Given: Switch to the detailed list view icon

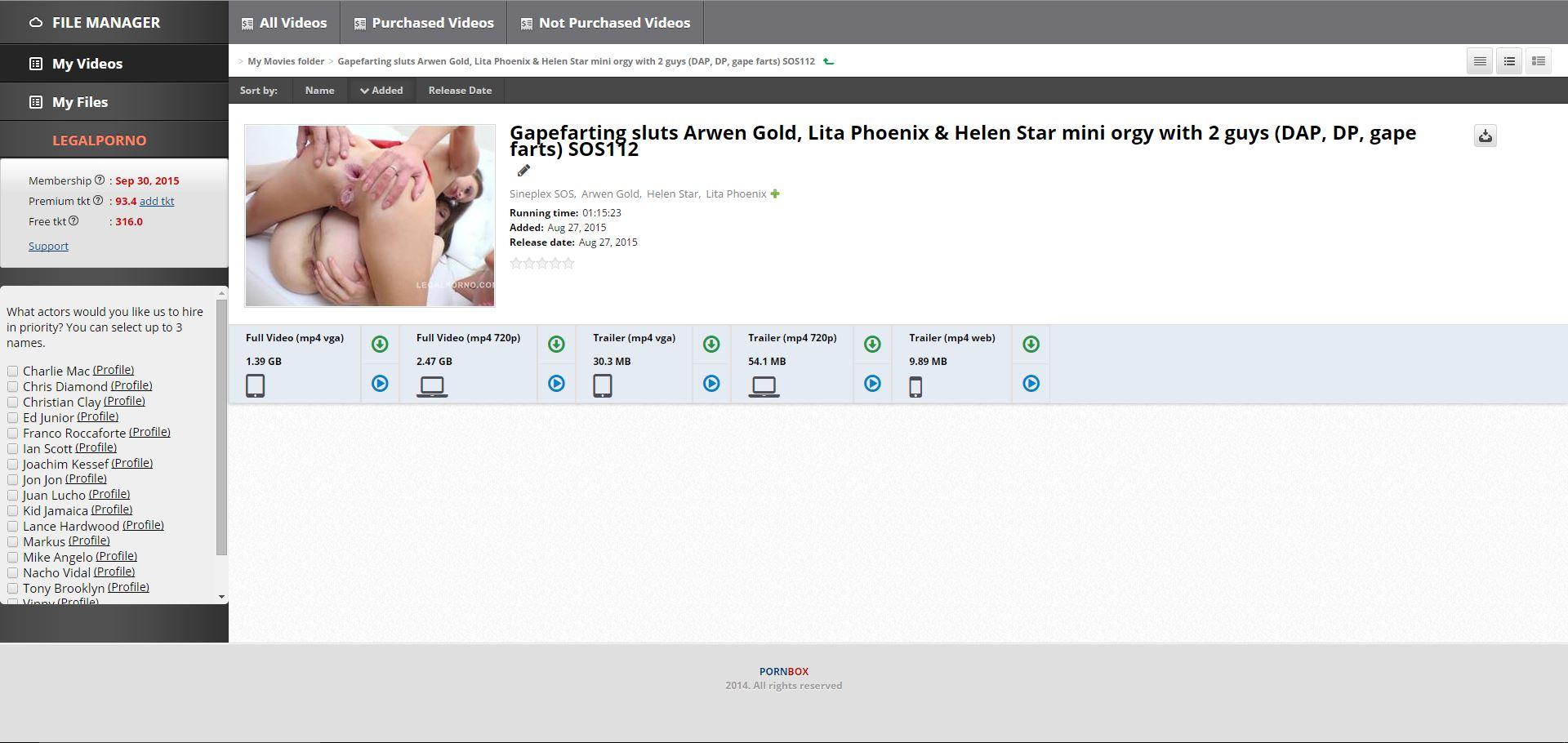Looking at the screenshot, I should (x=1539, y=61).
